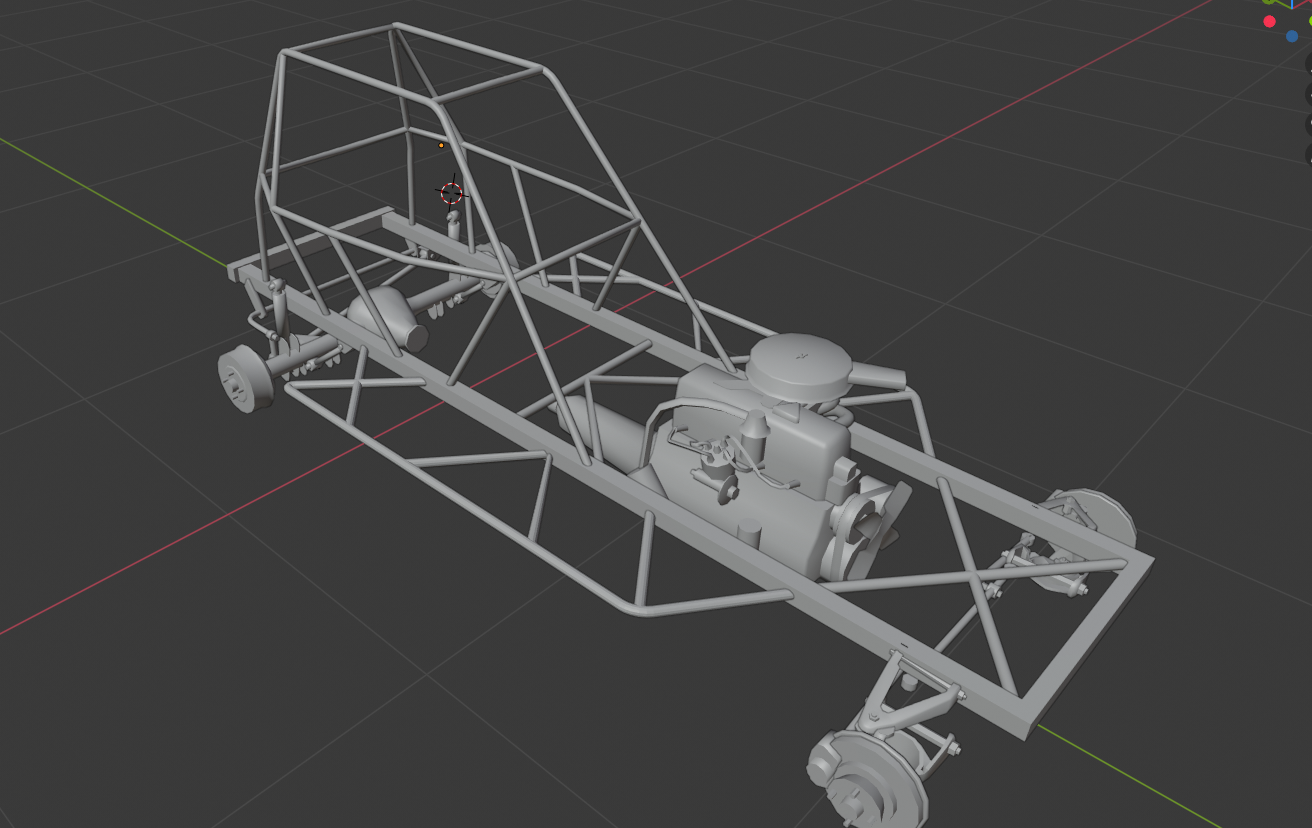The image size is (1312, 828).
Task: Click the red negative X axis gizmo dot
Action: pyautogui.click(x=1269, y=21)
